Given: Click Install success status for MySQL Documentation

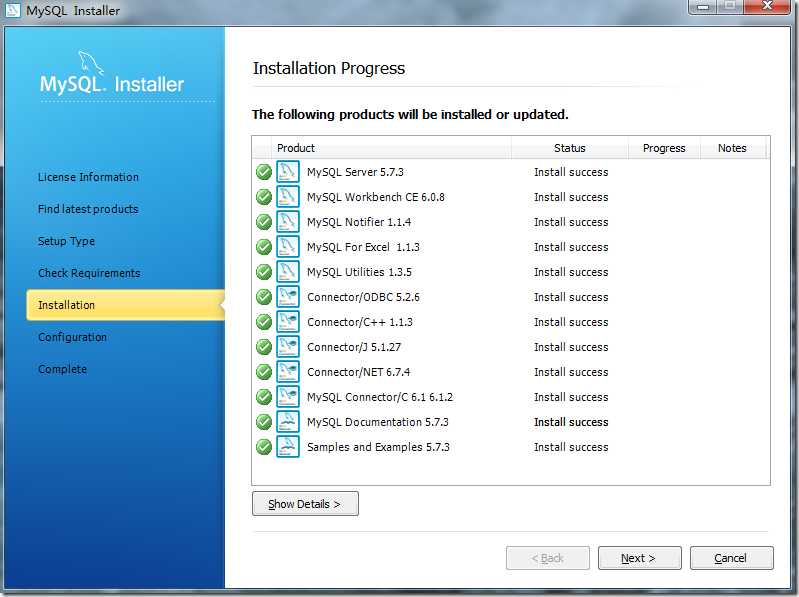Looking at the screenshot, I should 571,422.
